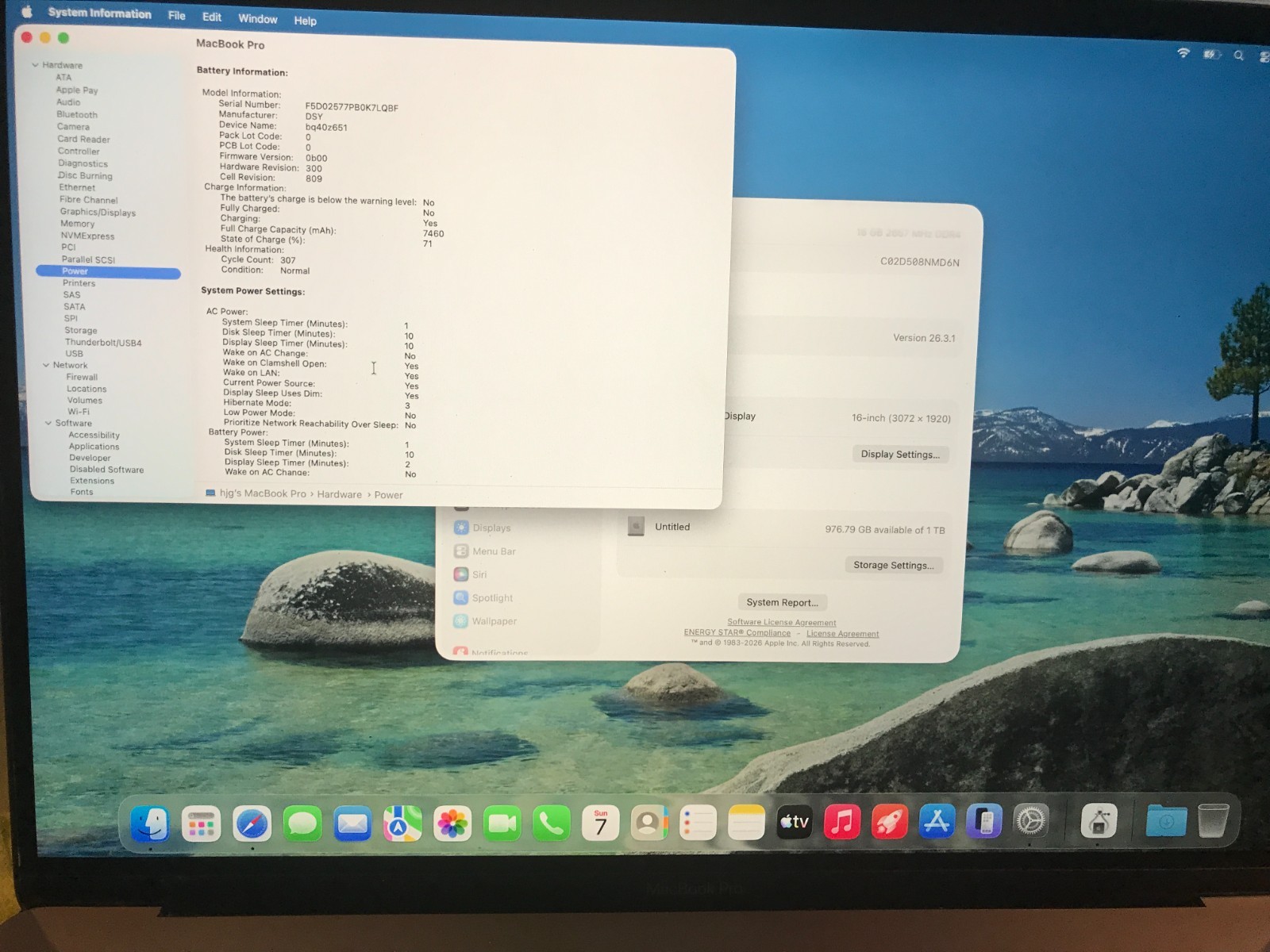Launch Apple TV from the Dock
Image resolution: width=1270 pixels, height=952 pixels.
795,822
